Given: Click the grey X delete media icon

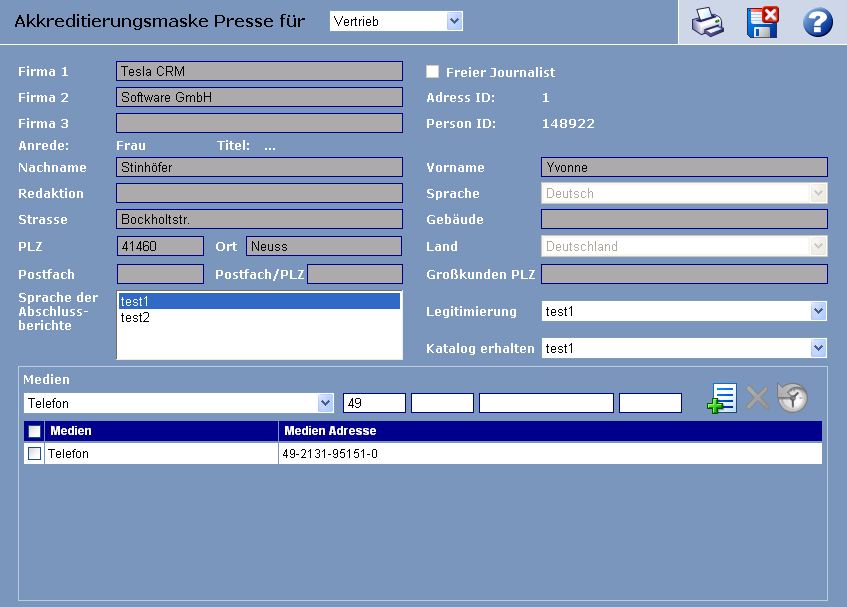Looking at the screenshot, I should [757, 398].
